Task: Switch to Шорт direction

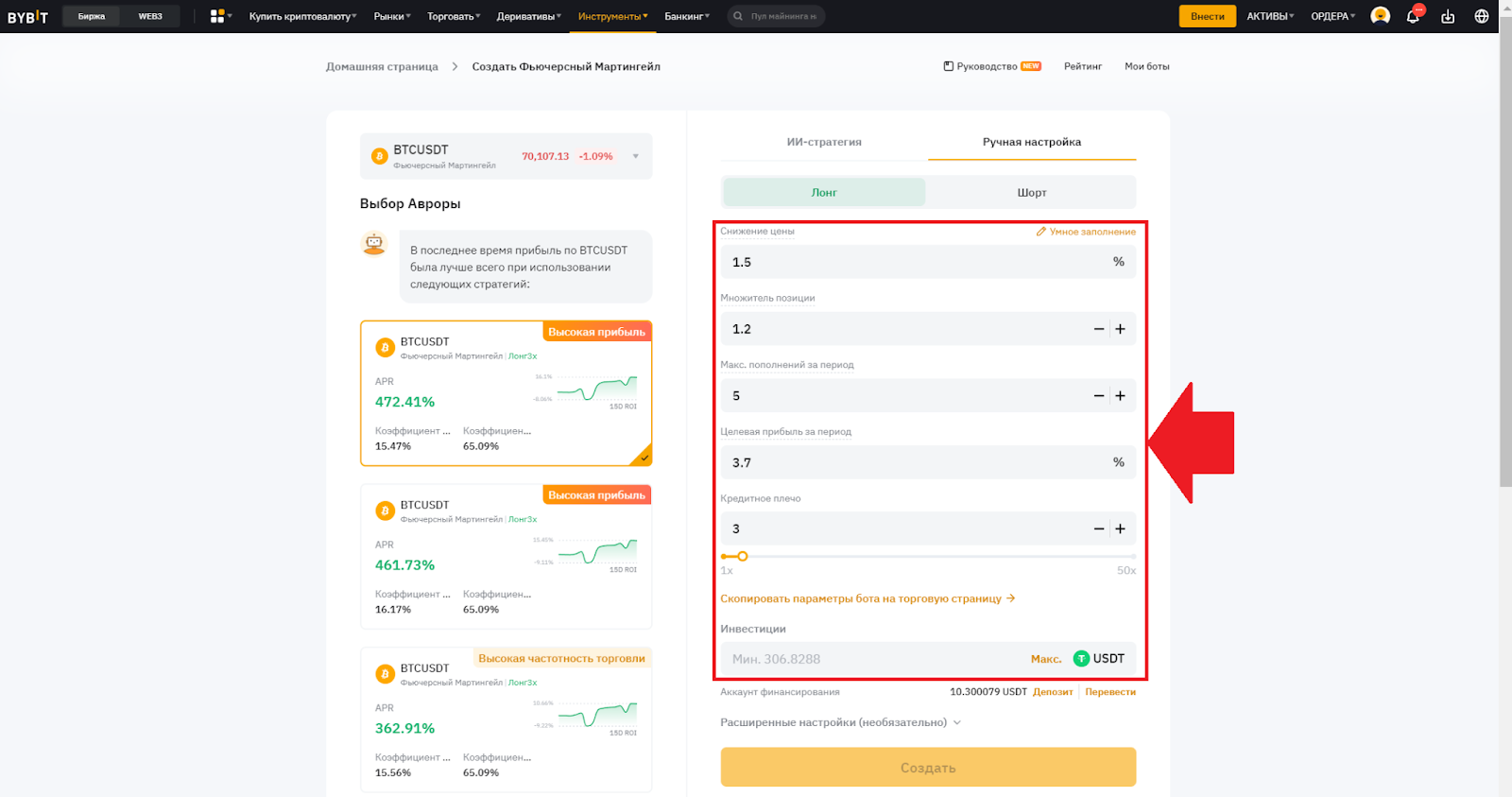Action: click(x=1031, y=192)
